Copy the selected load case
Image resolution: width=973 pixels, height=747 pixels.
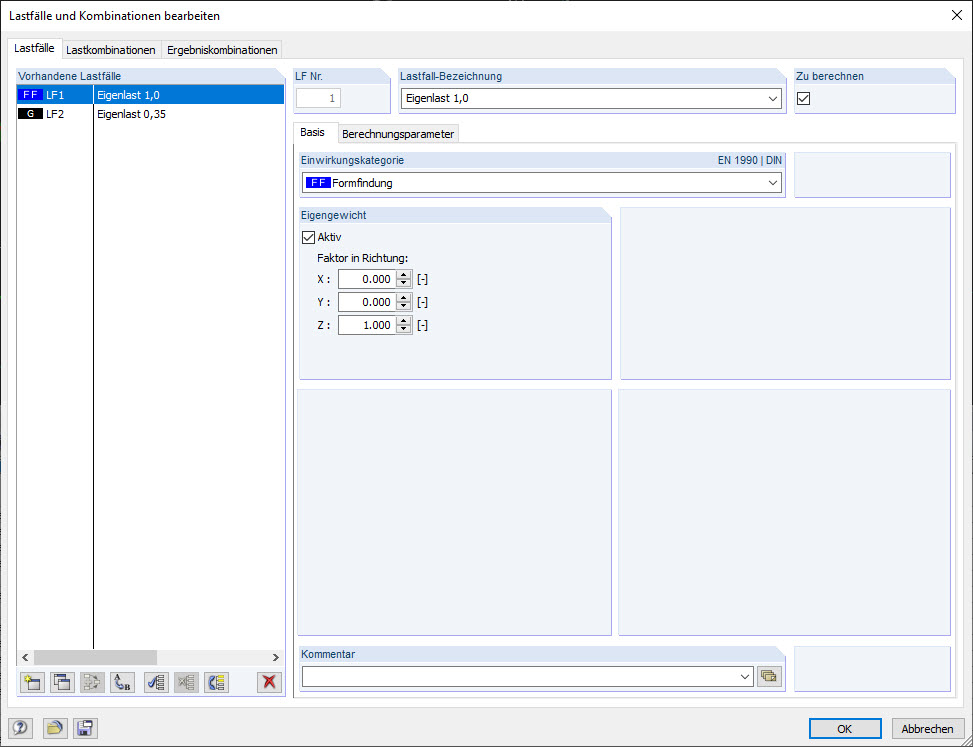coord(63,682)
